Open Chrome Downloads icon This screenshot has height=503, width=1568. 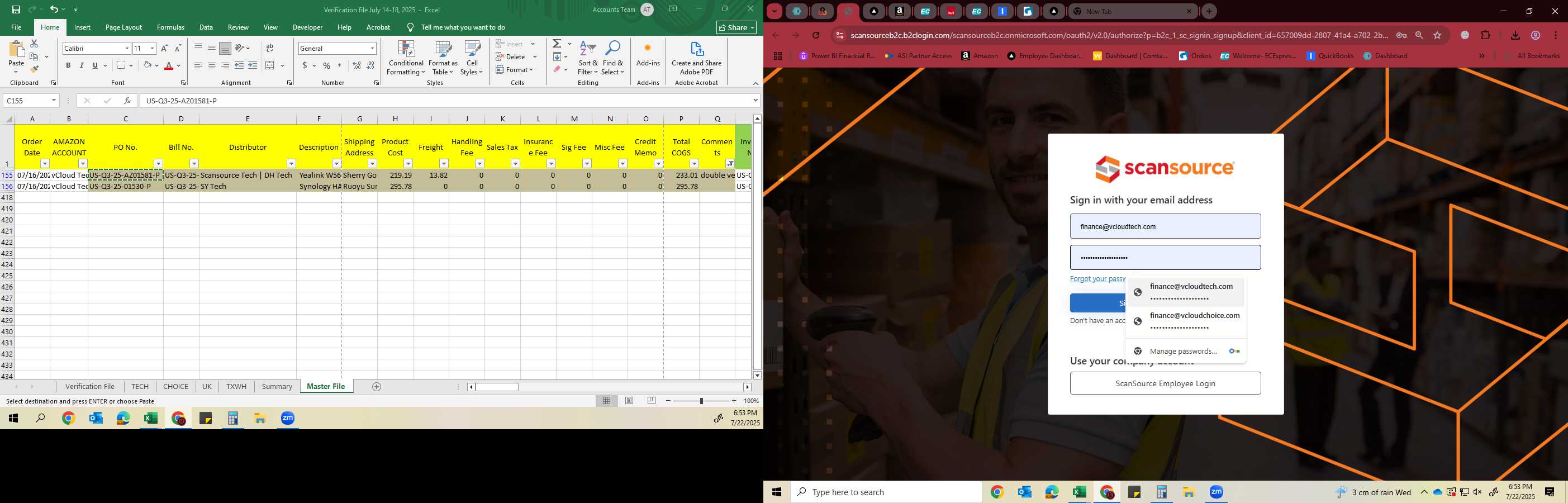point(1515,35)
